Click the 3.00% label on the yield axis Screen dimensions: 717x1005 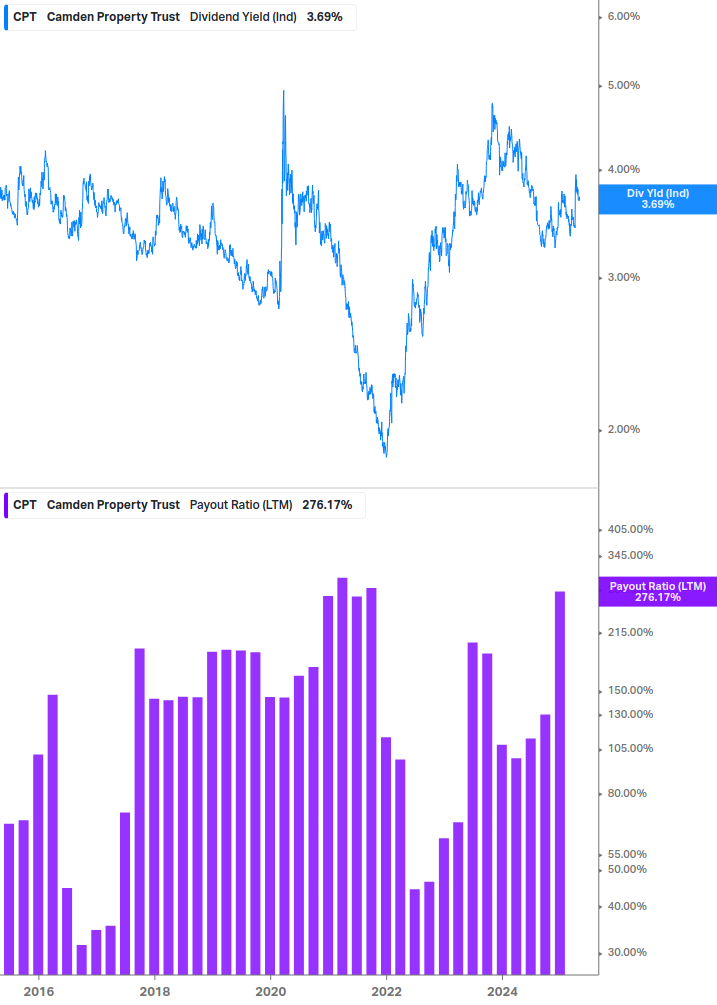623,278
